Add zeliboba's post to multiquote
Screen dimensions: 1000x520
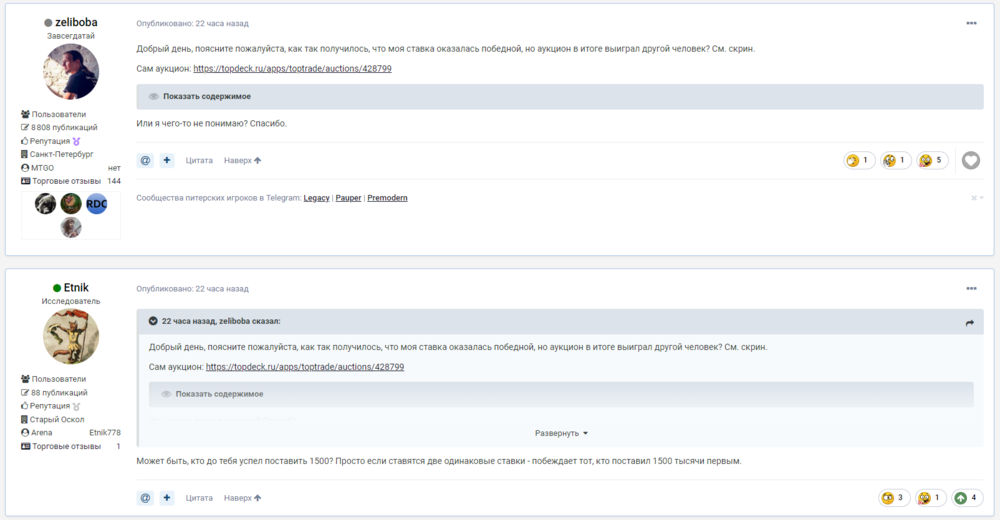pos(166,160)
